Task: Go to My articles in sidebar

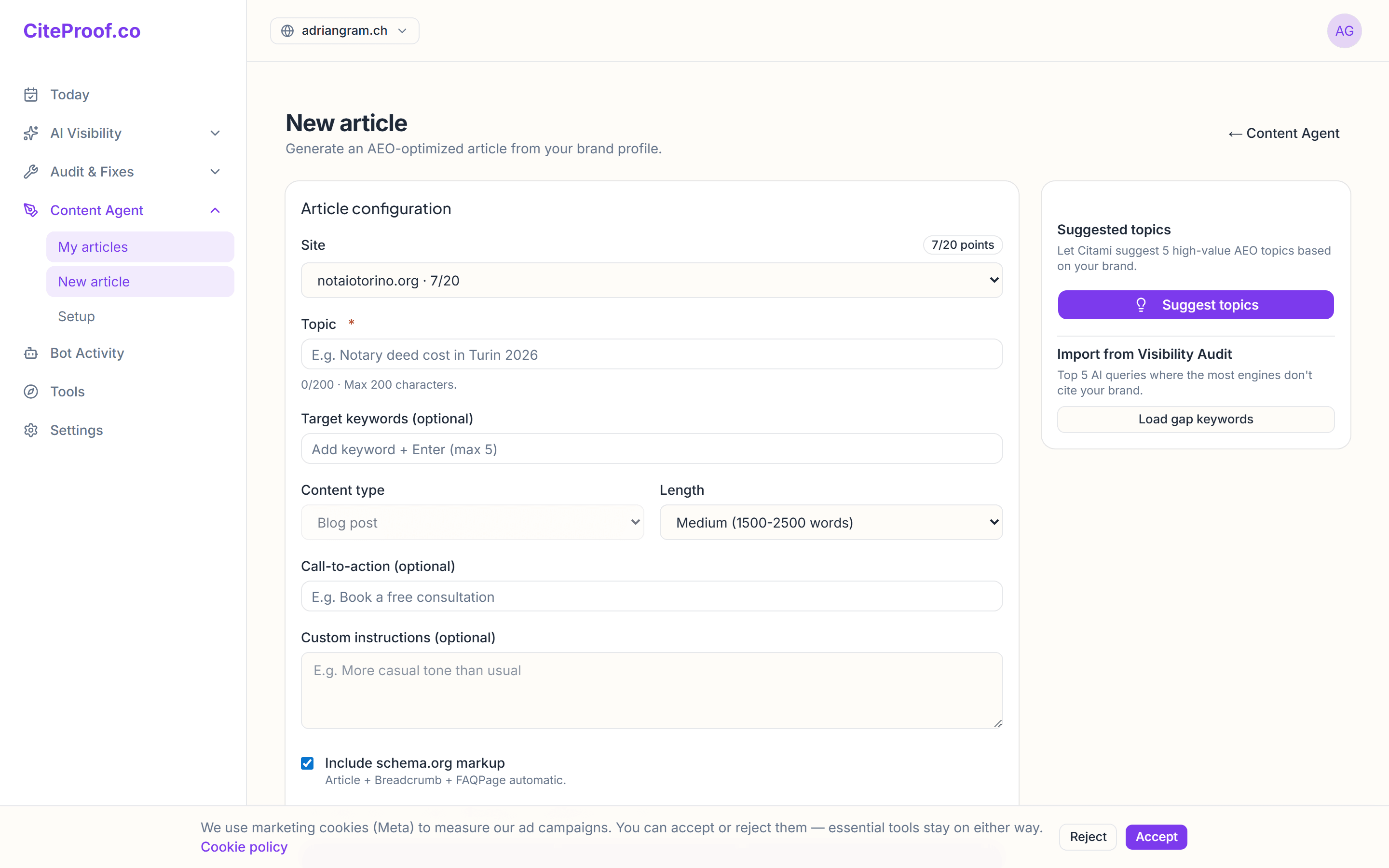Action: coord(140,247)
